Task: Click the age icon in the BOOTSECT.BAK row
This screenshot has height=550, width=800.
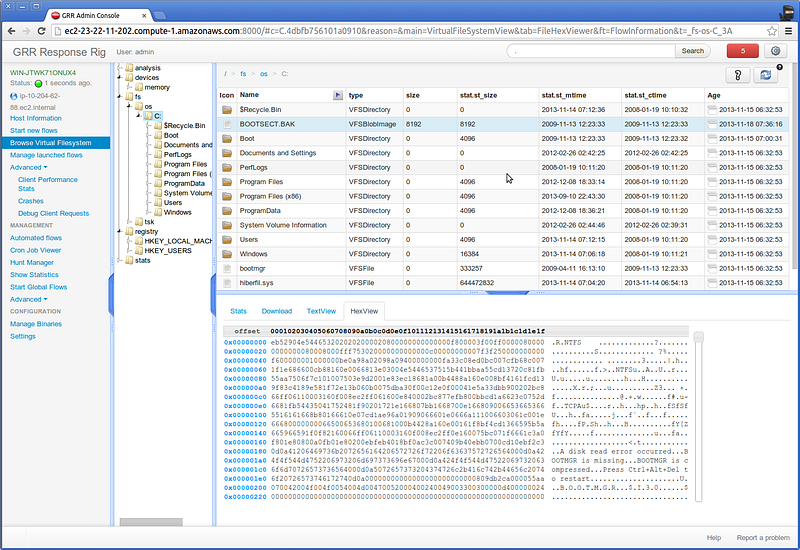Action: (712, 124)
